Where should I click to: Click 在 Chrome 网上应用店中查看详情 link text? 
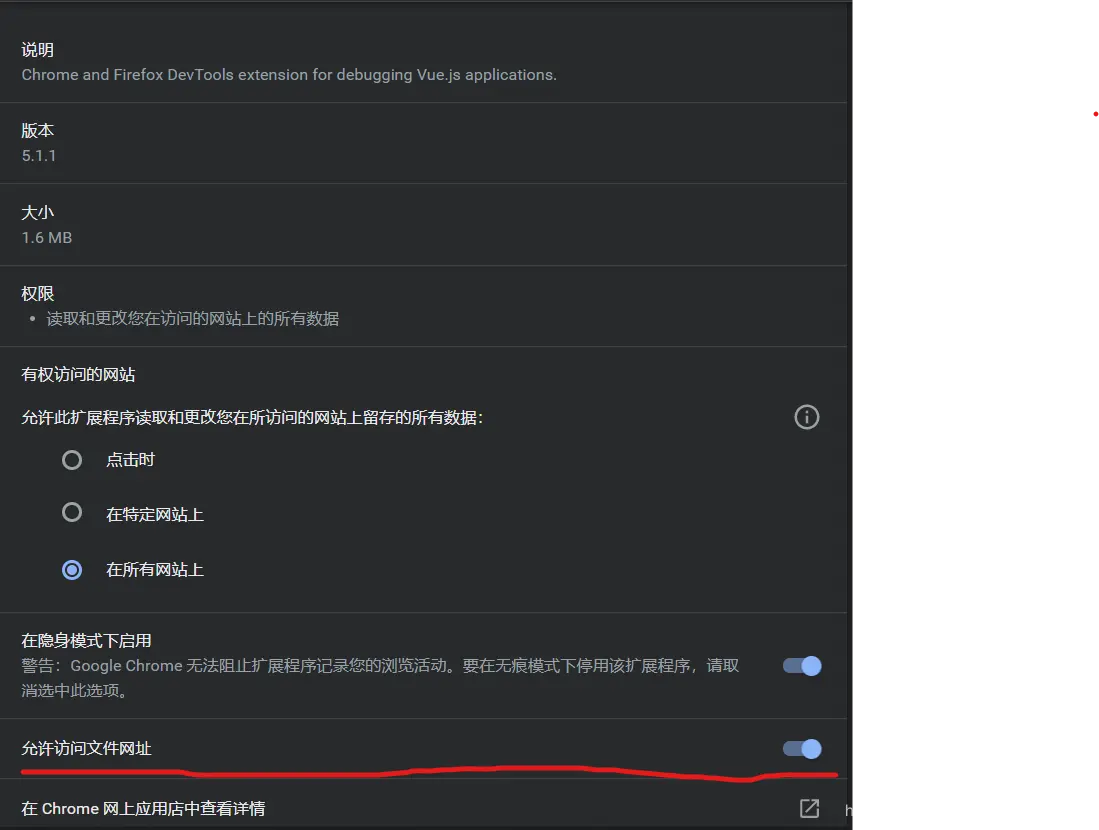click(x=143, y=809)
